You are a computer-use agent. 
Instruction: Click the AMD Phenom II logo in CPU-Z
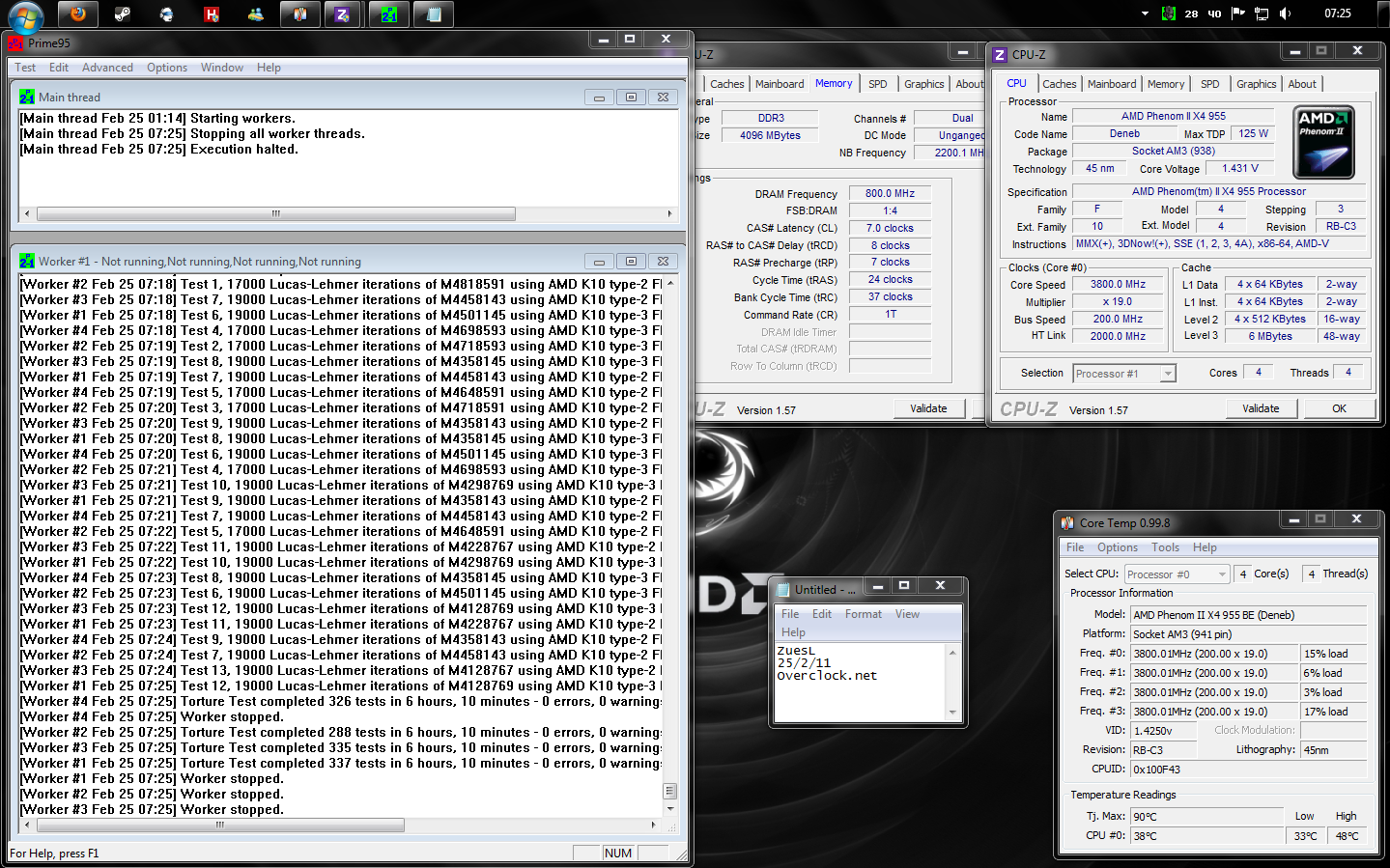click(1323, 142)
